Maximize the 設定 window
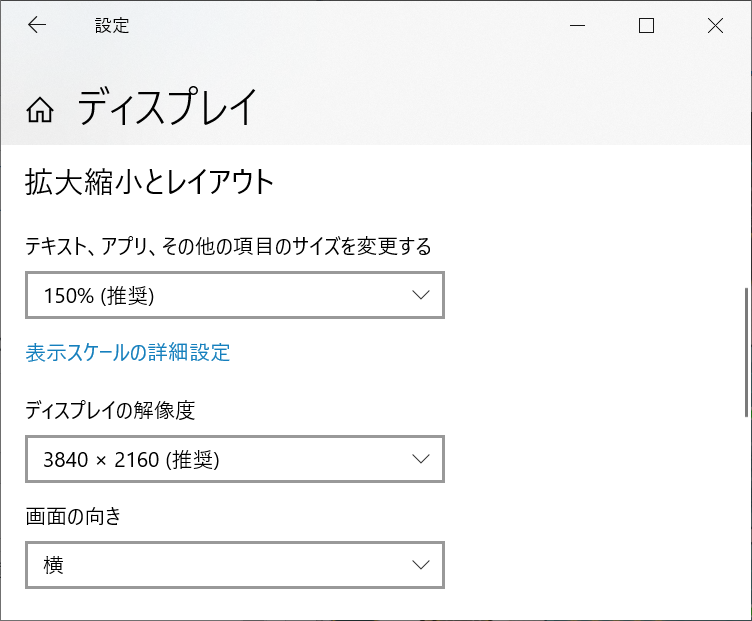Viewport: 752px width, 621px height. (646, 26)
